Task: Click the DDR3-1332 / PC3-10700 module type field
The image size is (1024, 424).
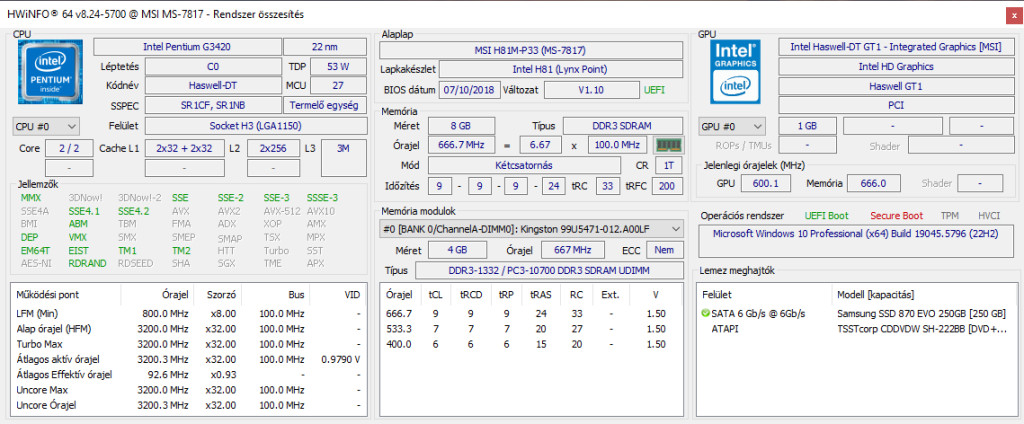Action: click(x=549, y=270)
